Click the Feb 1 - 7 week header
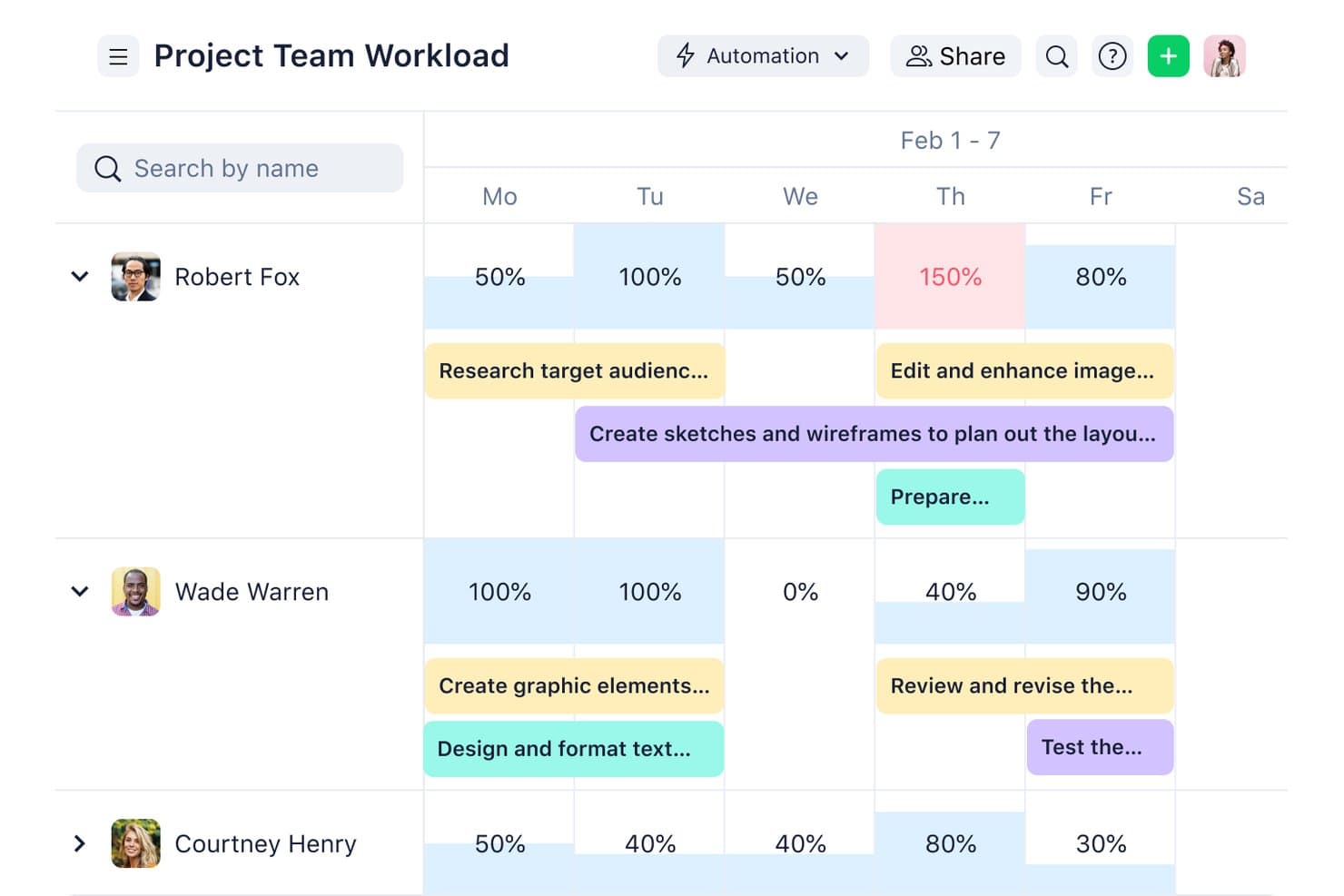 click(950, 141)
